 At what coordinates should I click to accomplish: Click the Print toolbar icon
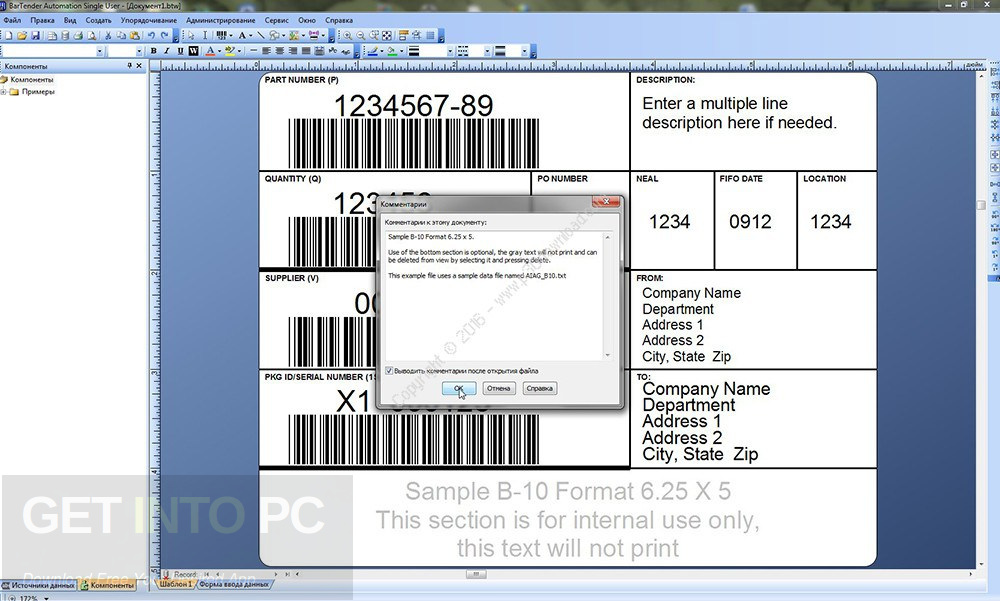coord(78,36)
